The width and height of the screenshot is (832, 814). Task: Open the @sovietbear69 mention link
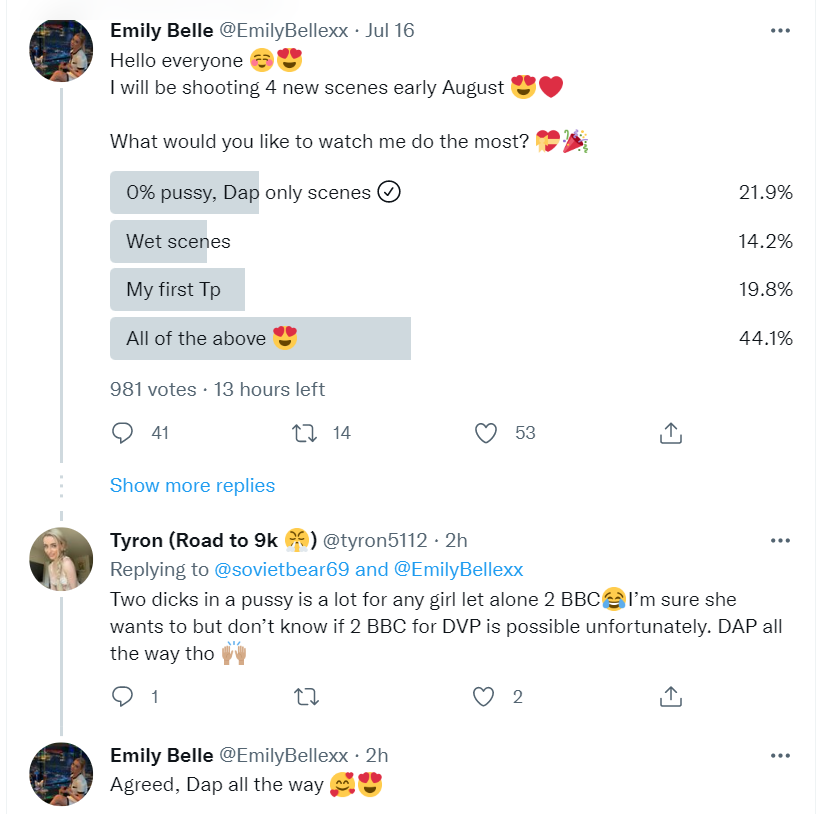click(x=282, y=569)
